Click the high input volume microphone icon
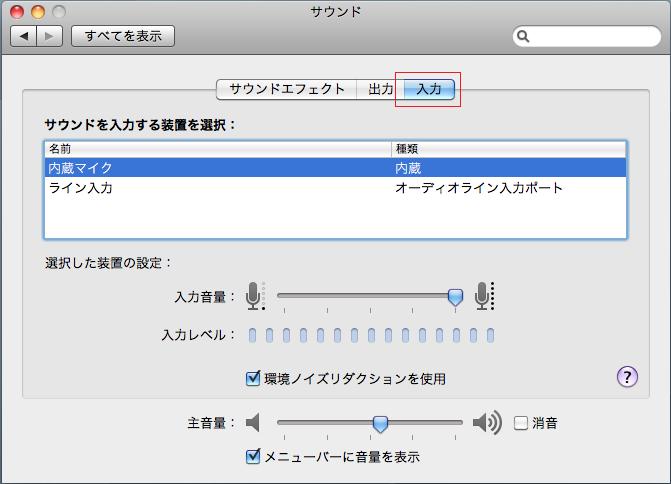Screen dimensions: 671x484 [x=484, y=296]
